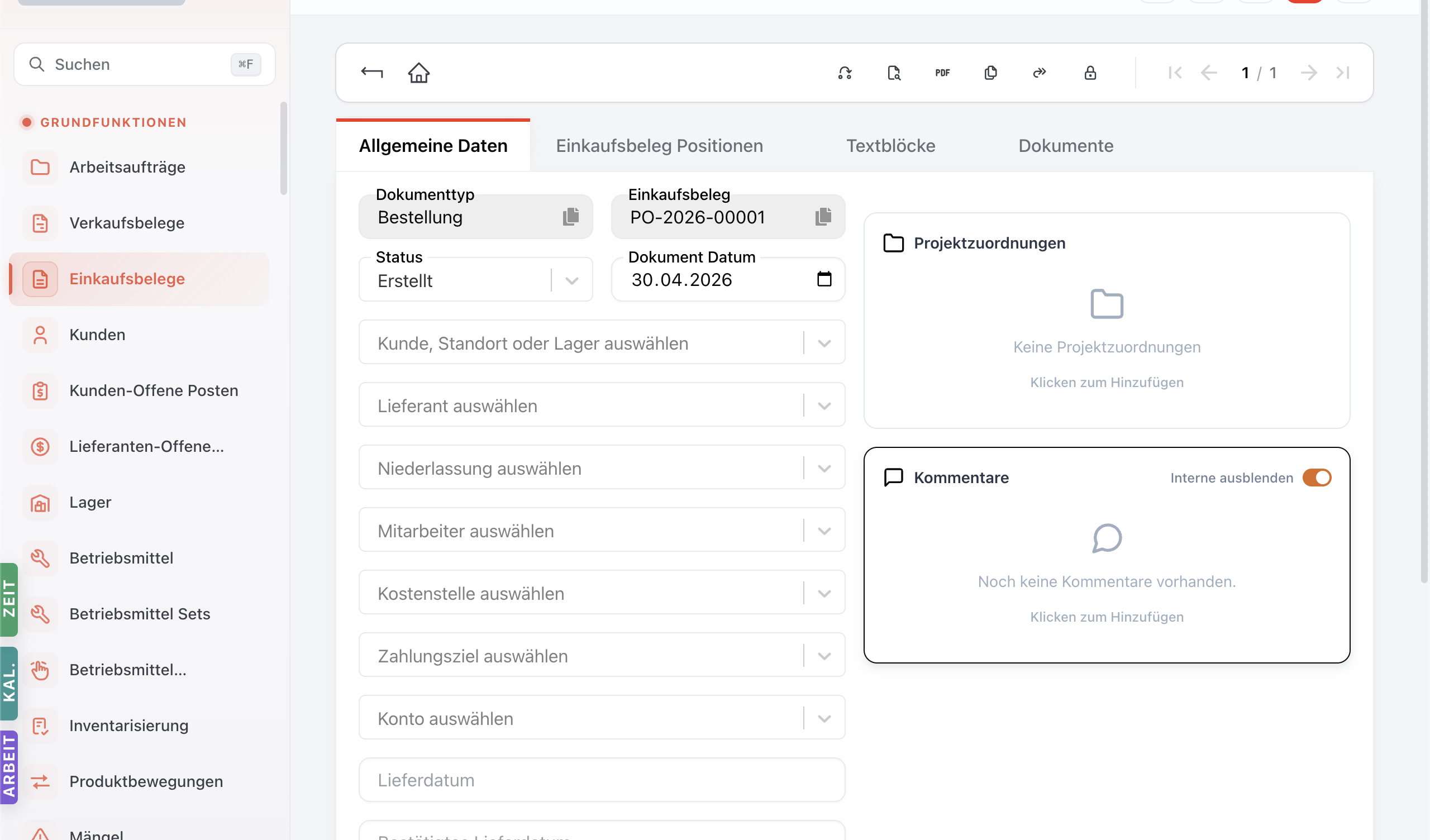The height and width of the screenshot is (840, 1430).
Task: Click Klicken zum Hinzufügen under Projektzuordnungen
Action: coord(1107,382)
